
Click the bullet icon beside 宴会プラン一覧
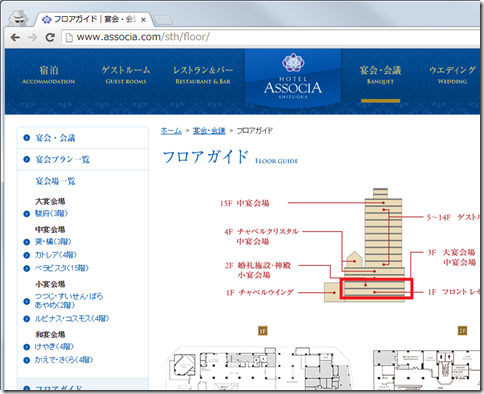tap(27, 159)
